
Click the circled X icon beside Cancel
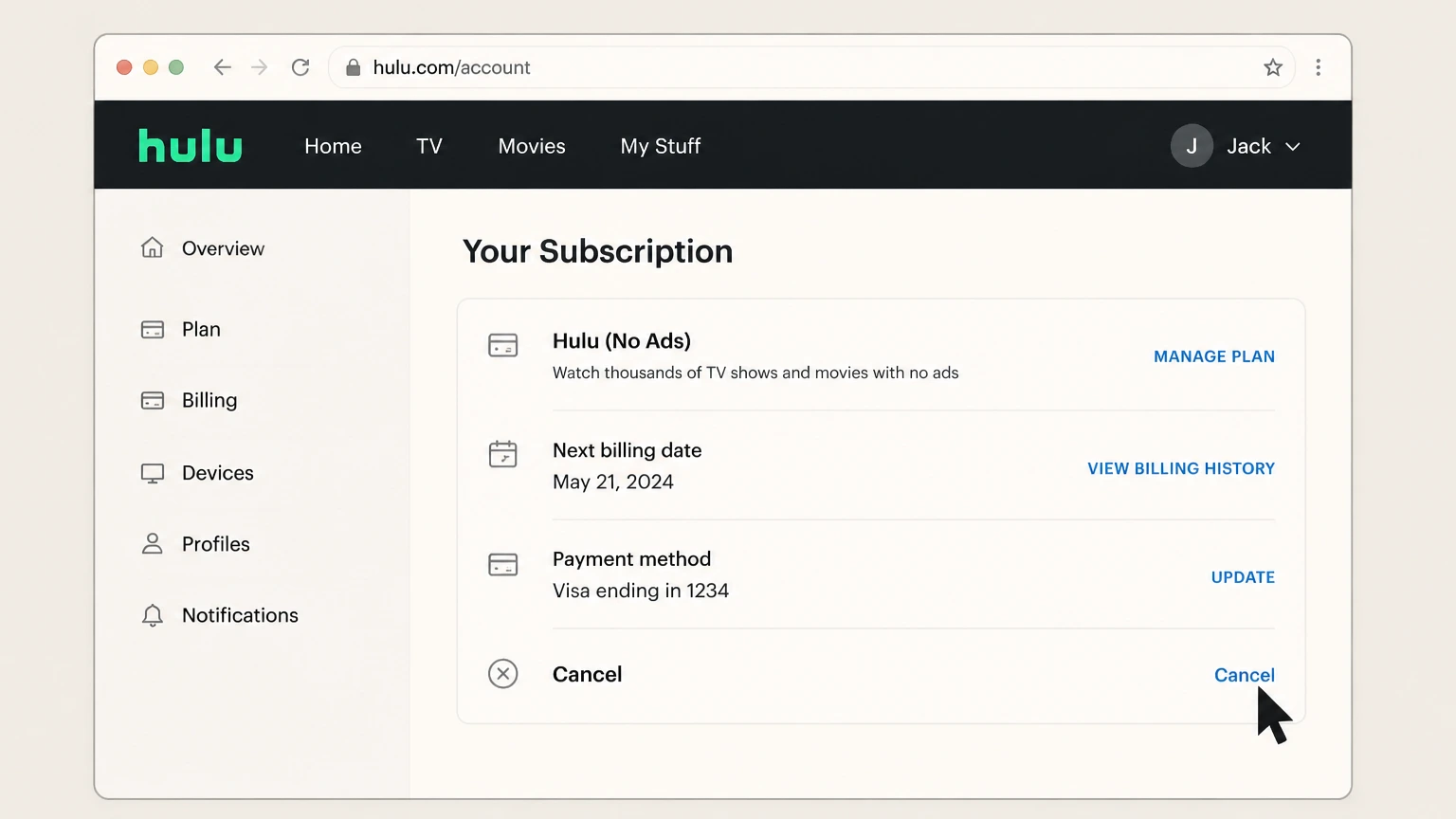(x=502, y=674)
